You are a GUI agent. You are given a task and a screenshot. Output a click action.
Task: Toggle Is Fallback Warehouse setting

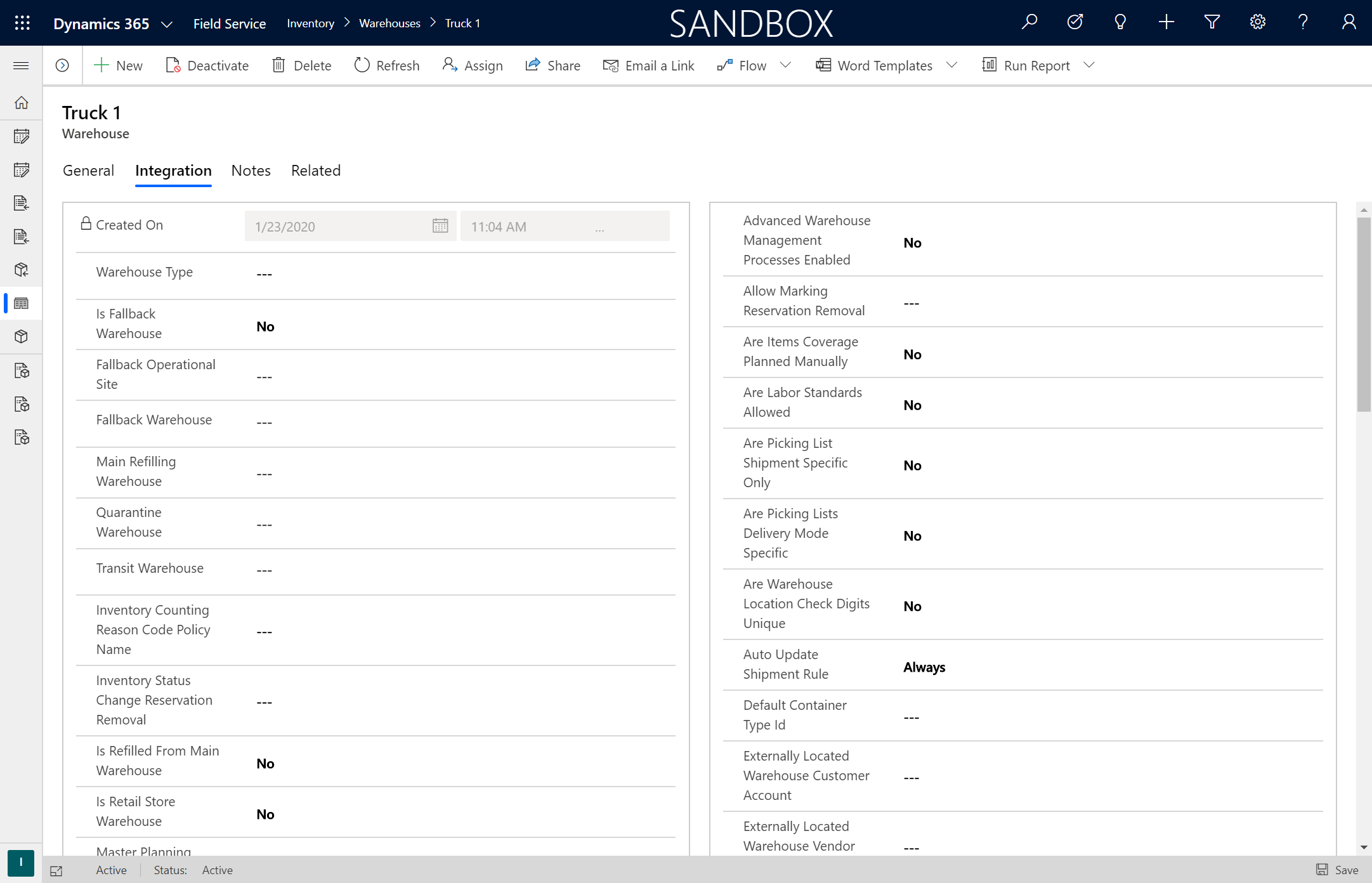tap(264, 326)
